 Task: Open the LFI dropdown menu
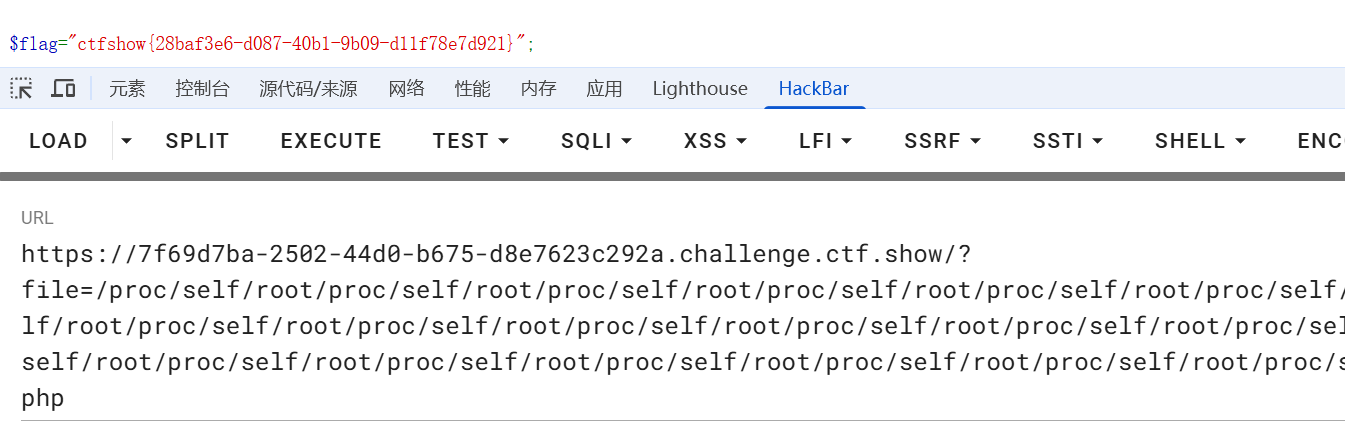tap(826, 141)
